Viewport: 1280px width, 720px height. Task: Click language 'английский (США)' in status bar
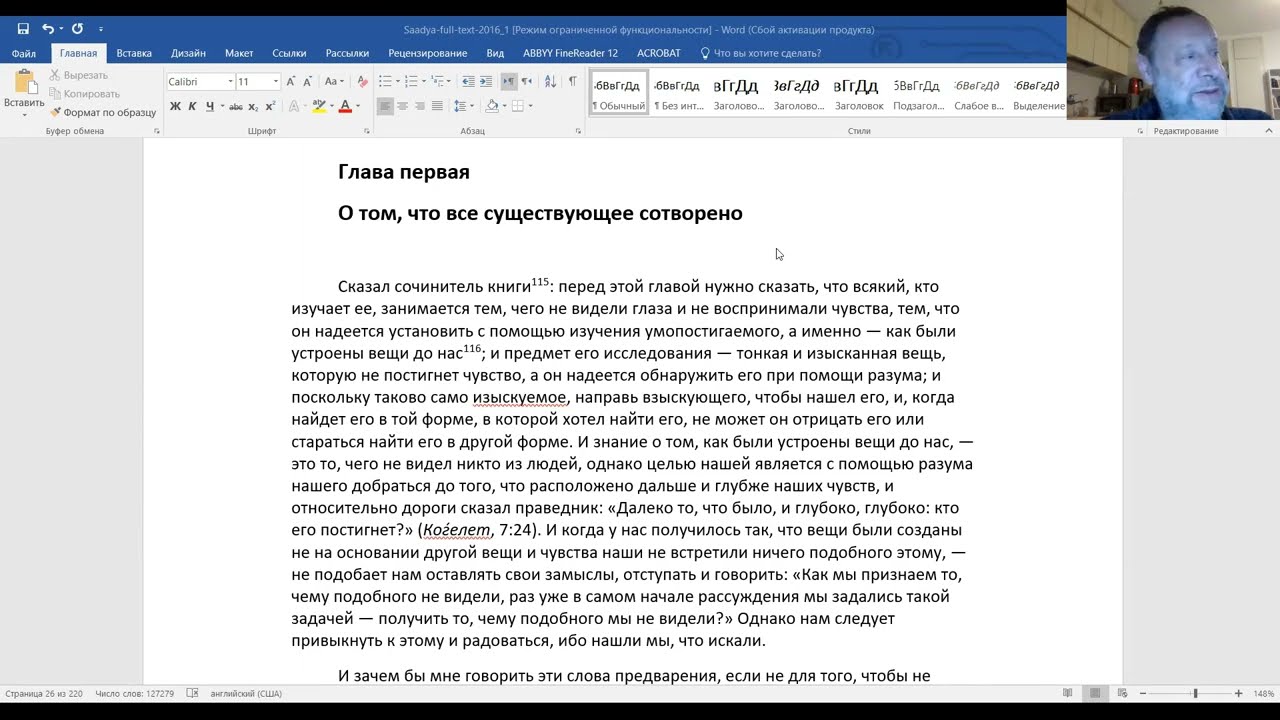[246, 693]
